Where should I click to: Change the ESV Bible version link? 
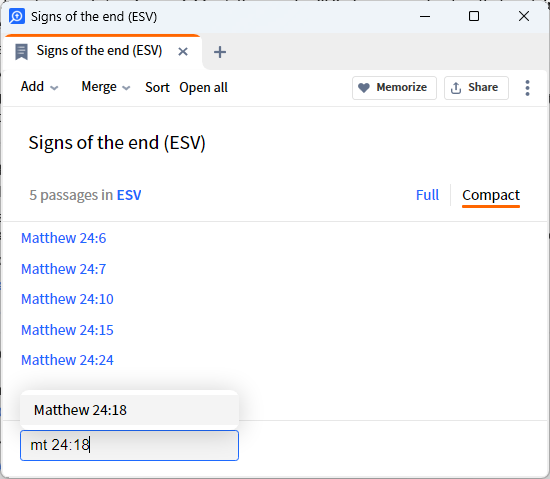[x=129, y=195]
